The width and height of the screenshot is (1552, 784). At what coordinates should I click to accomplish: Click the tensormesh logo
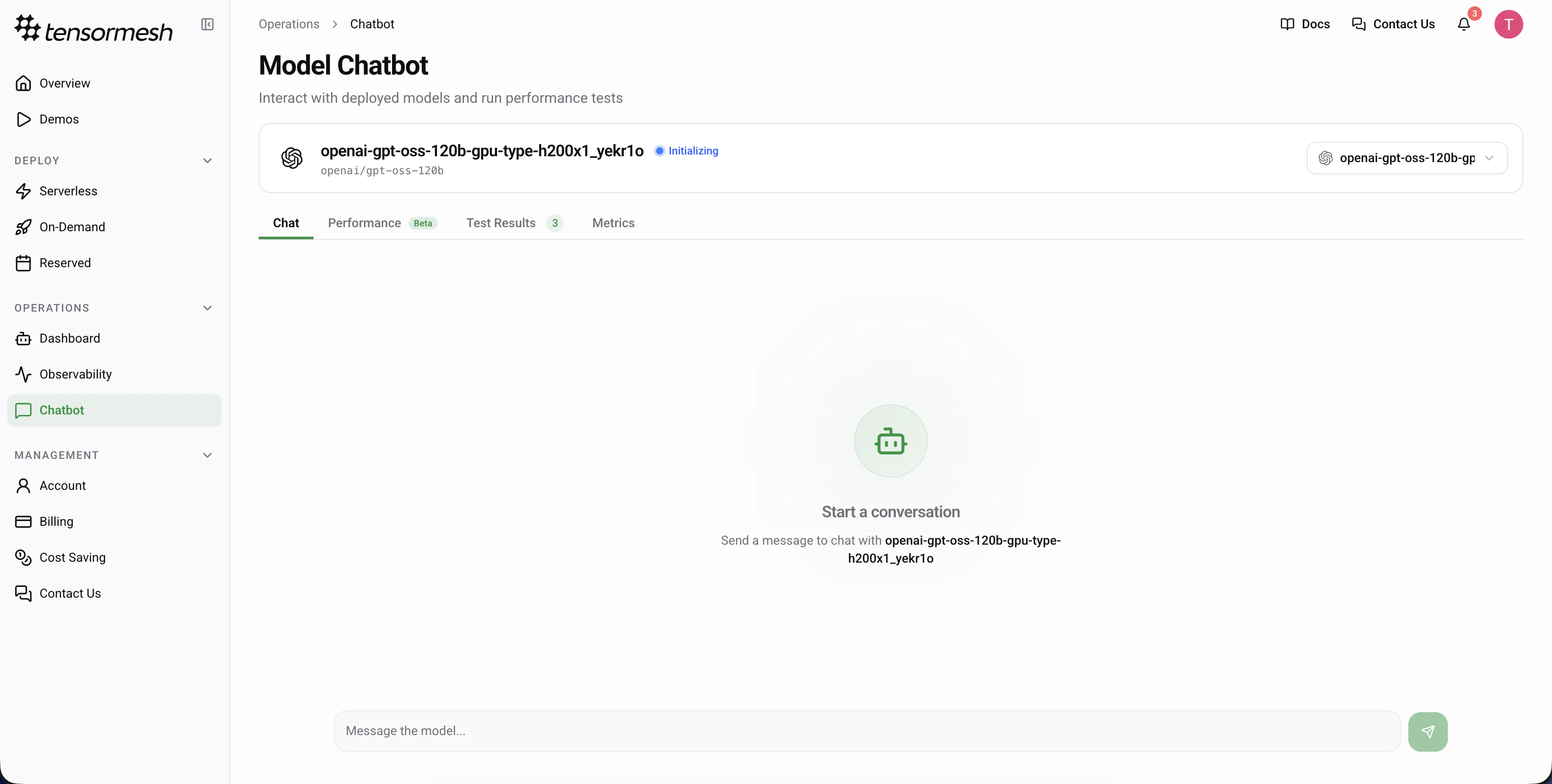tap(93, 28)
